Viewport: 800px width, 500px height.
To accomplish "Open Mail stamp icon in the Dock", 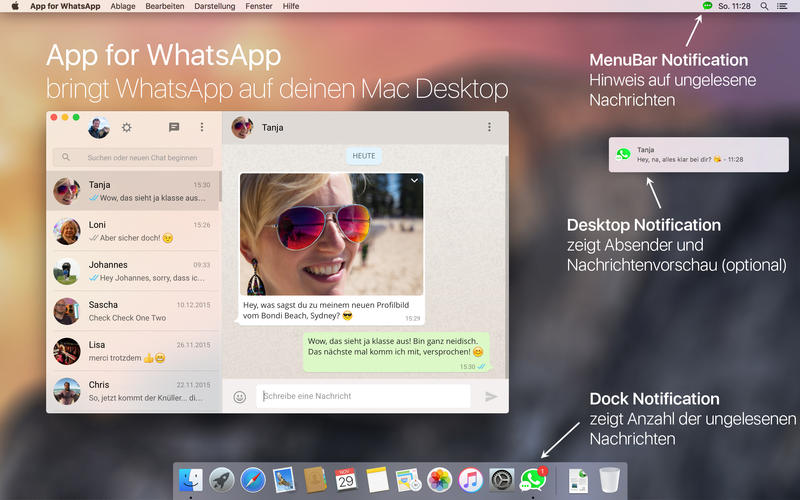I will [x=284, y=480].
